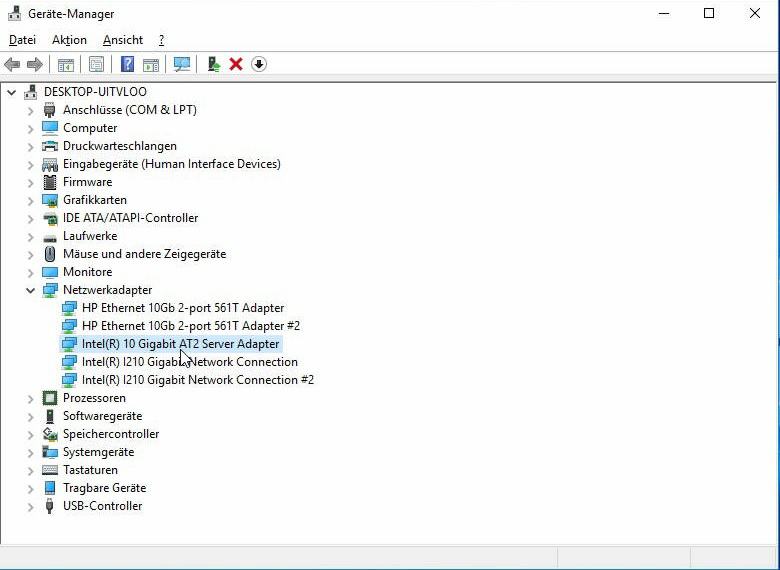Click the scan for hardware changes monitor icon

pos(182,64)
